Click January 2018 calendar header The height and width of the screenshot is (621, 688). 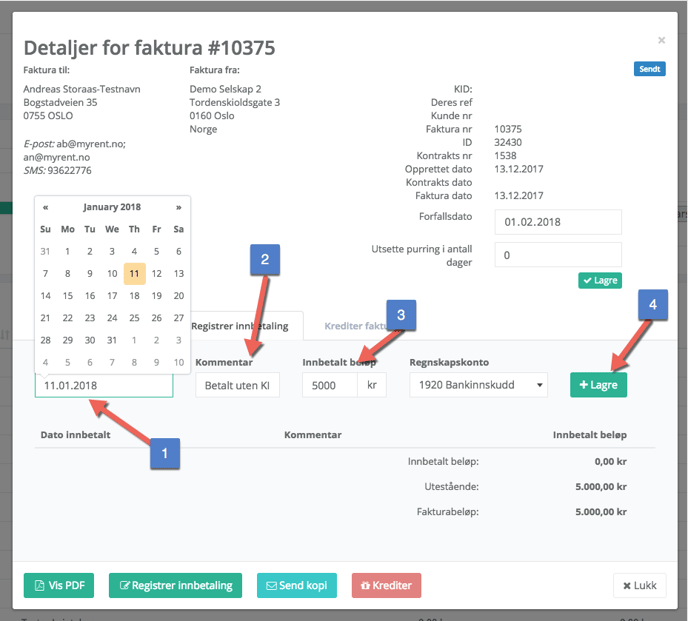coord(112,207)
